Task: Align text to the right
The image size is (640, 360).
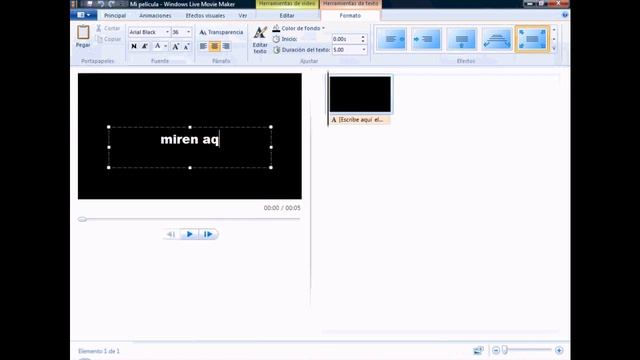Action: click(x=226, y=46)
